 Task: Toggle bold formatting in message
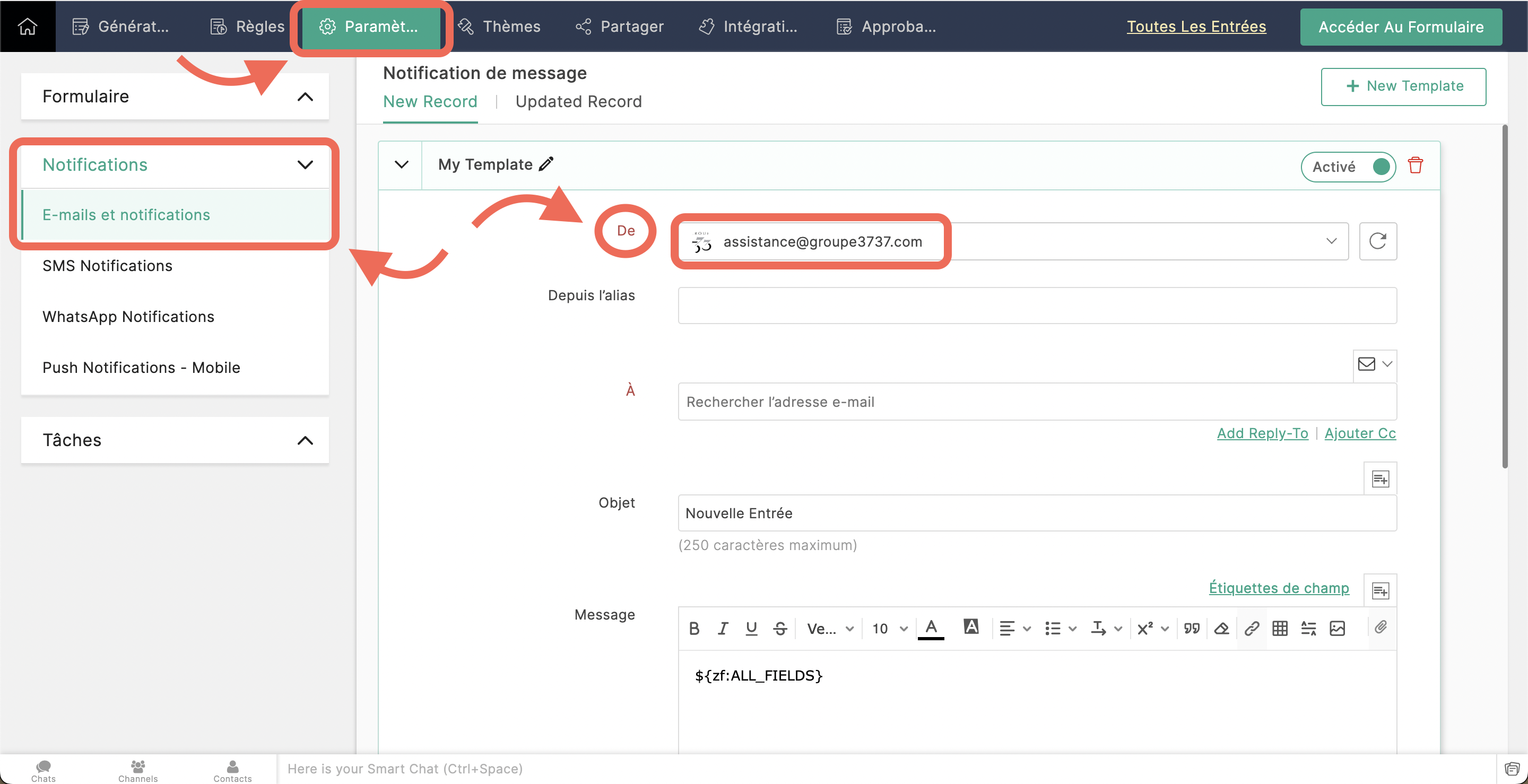(x=694, y=628)
